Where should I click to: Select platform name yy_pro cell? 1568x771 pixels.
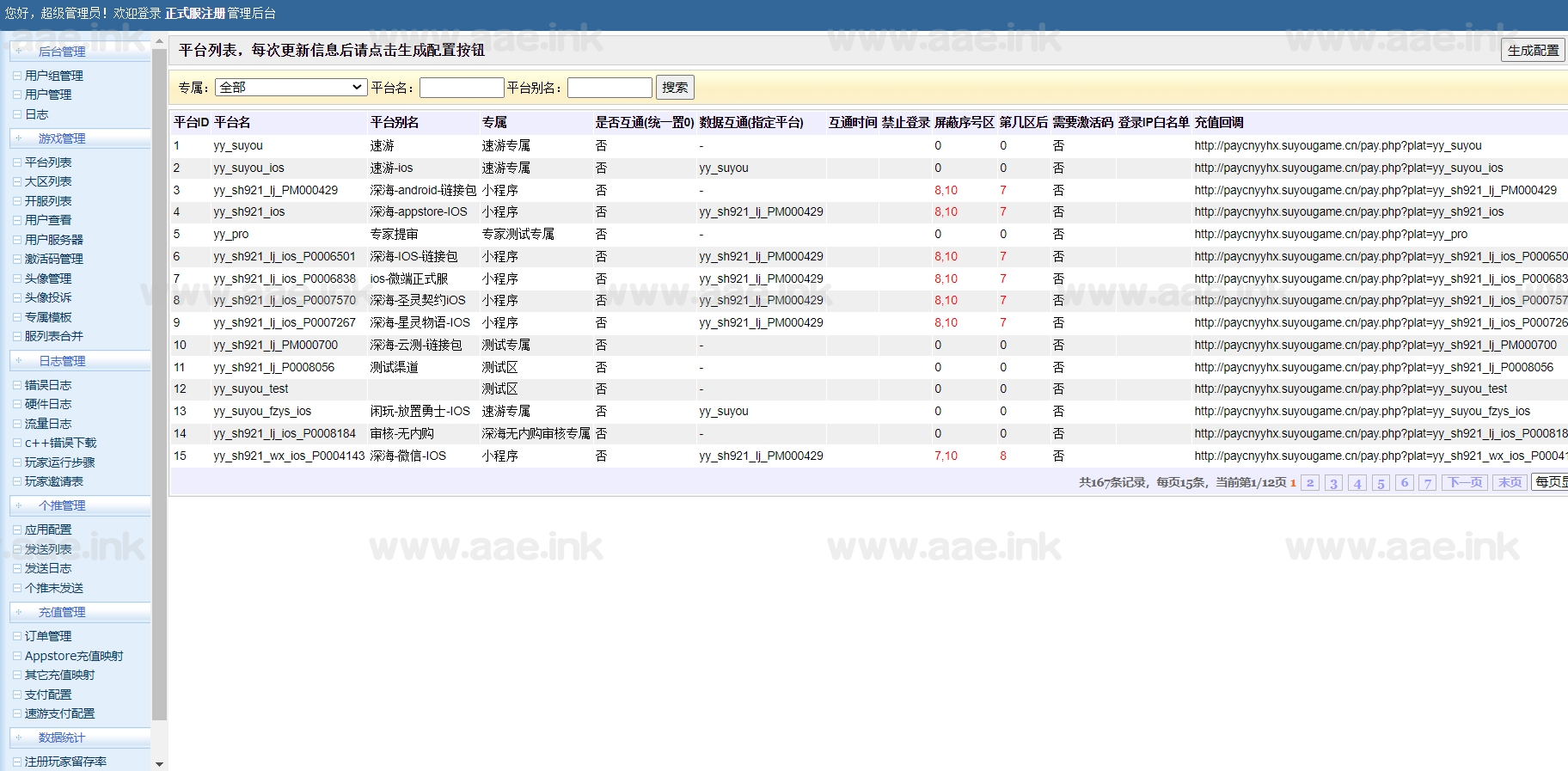pyautogui.click(x=289, y=235)
